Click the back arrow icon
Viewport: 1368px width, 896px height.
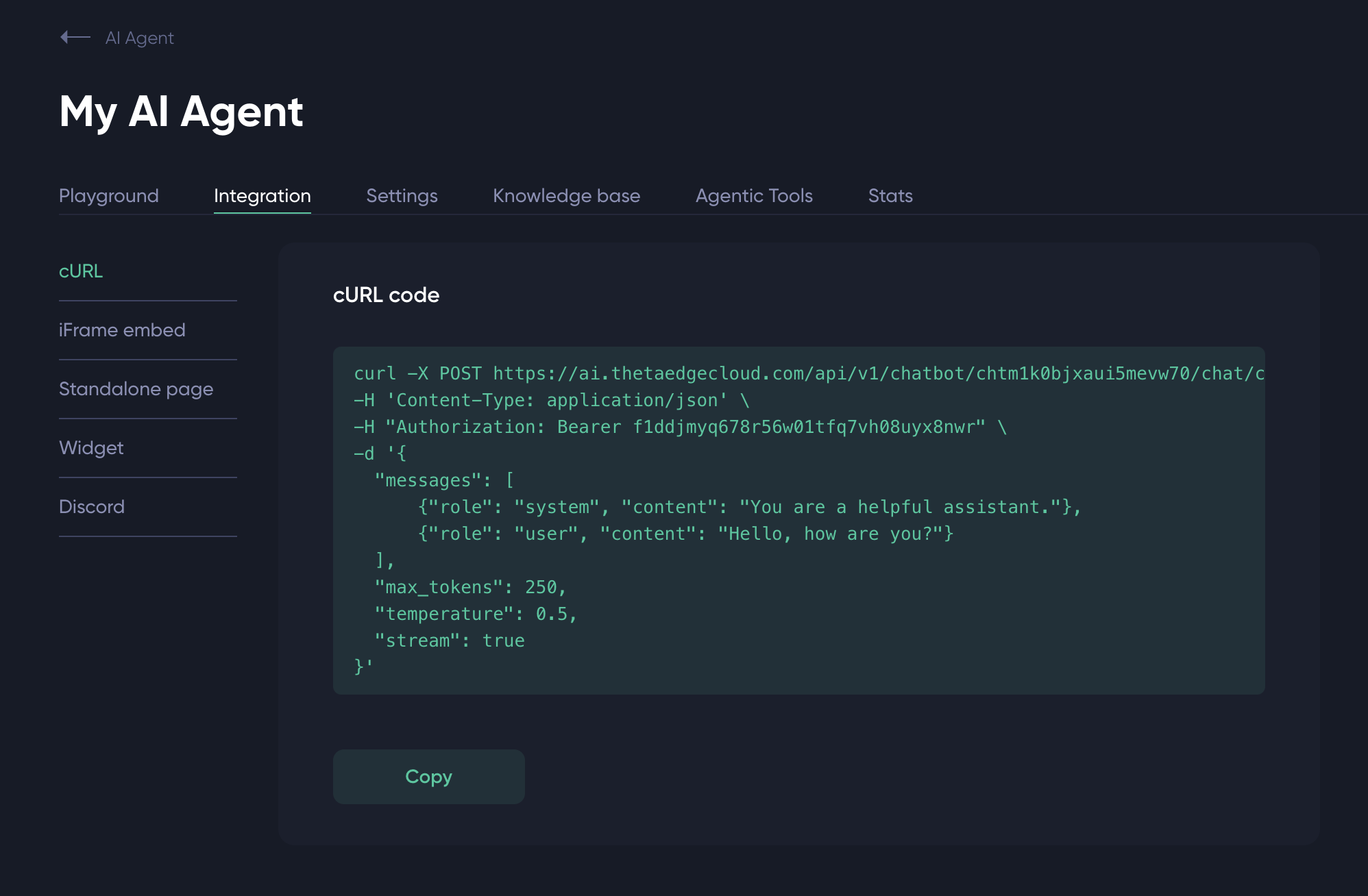point(75,38)
